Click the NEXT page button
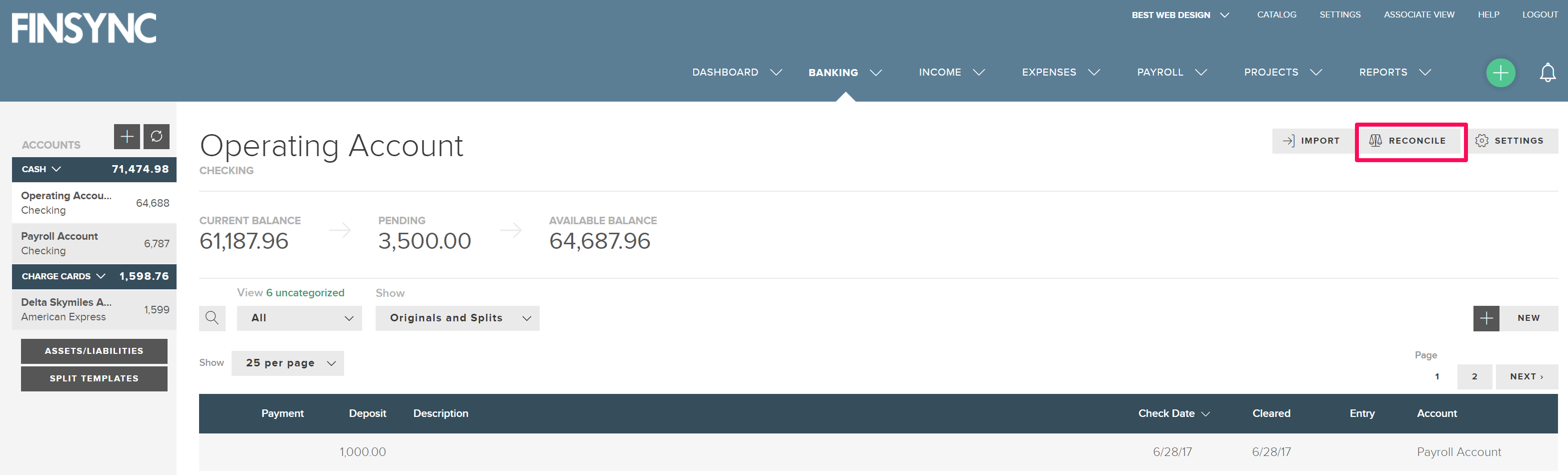This screenshot has width=1568, height=475. (x=1526, y=377)
